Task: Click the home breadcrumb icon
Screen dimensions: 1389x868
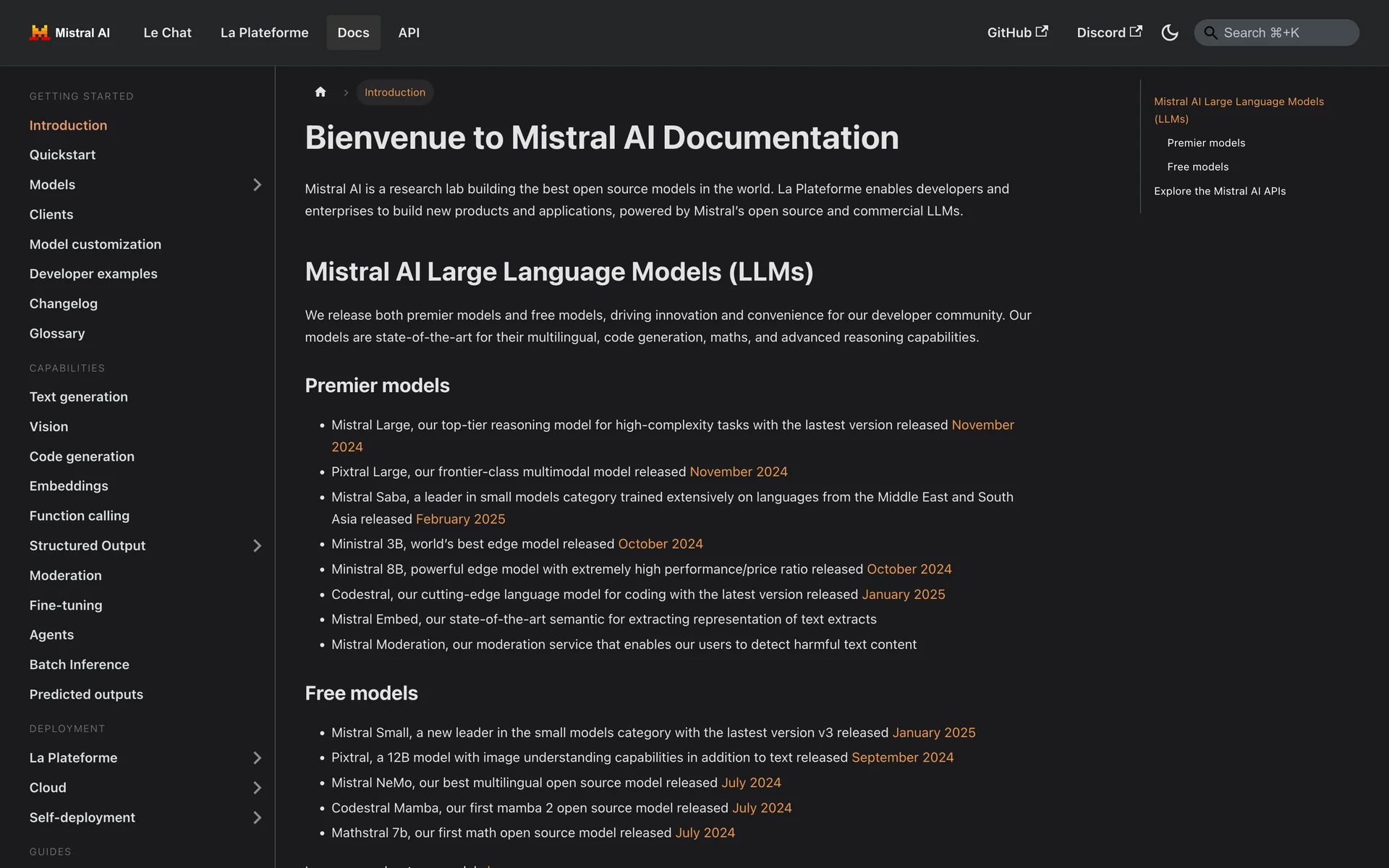Action: tap(320, 92)
